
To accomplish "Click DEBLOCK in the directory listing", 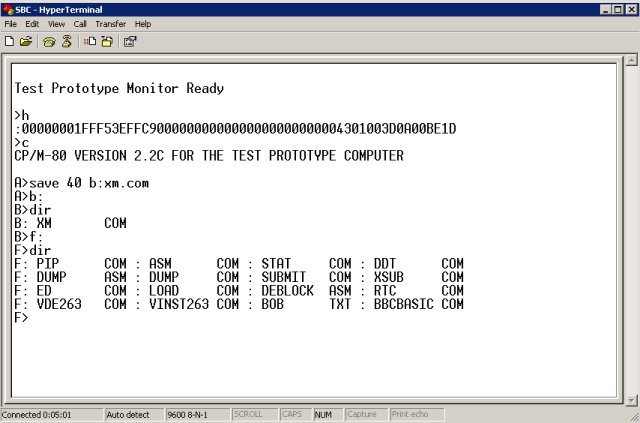I will [x=287, y=290].
